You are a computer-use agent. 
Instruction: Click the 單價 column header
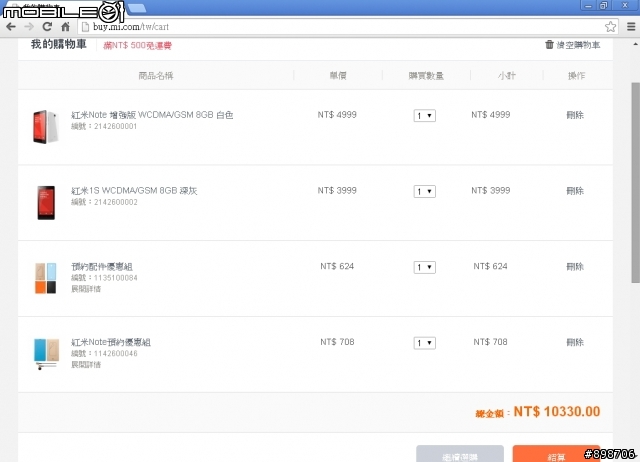(x=338, y=76)
